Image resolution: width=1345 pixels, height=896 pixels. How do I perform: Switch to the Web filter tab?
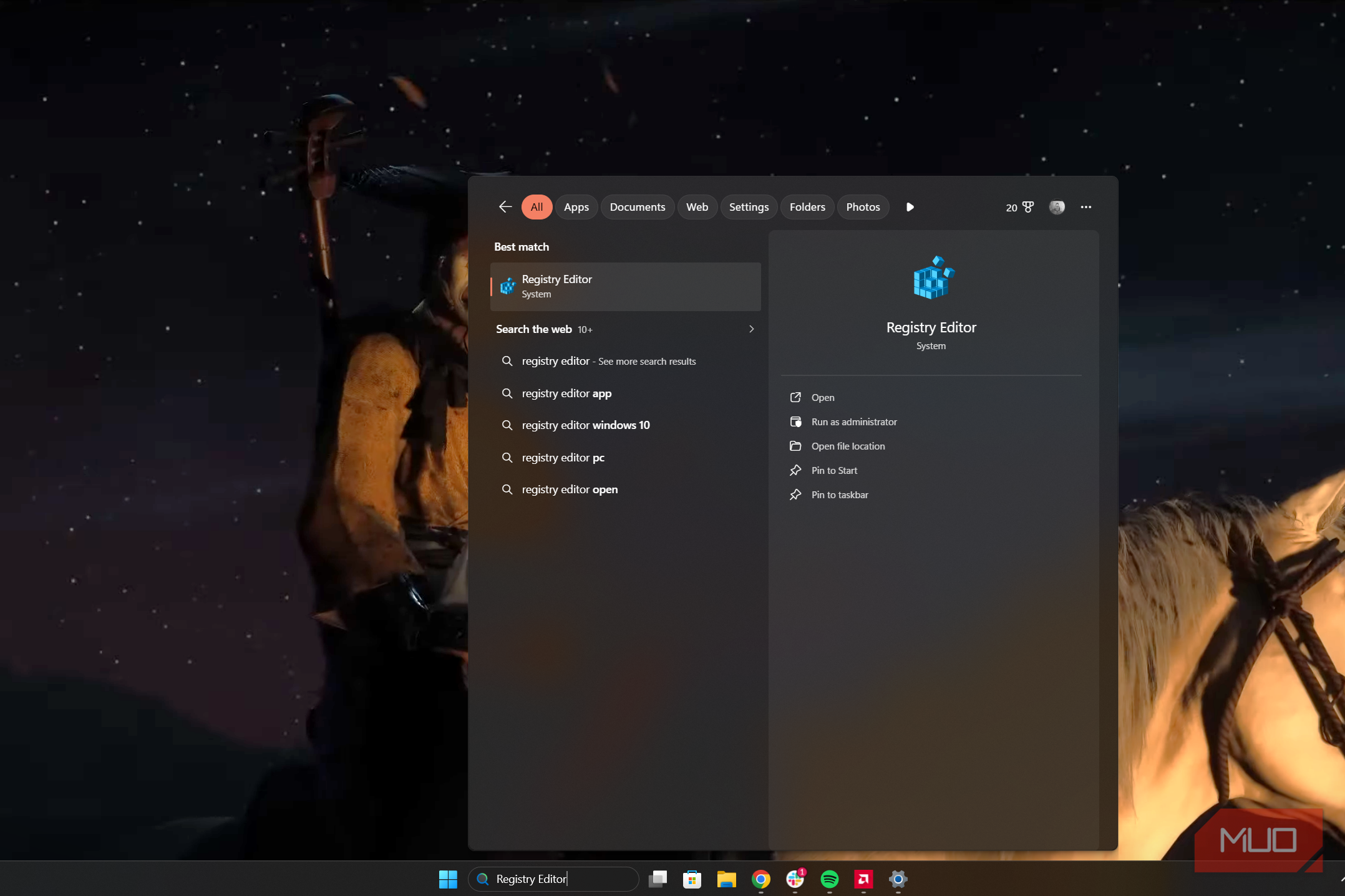697,207
